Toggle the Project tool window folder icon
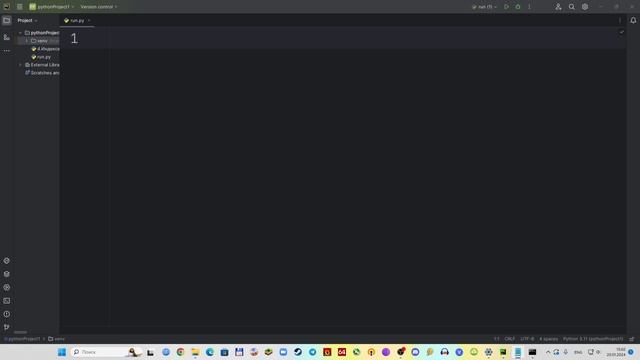 pyautogui.click(x=7, y=20)
